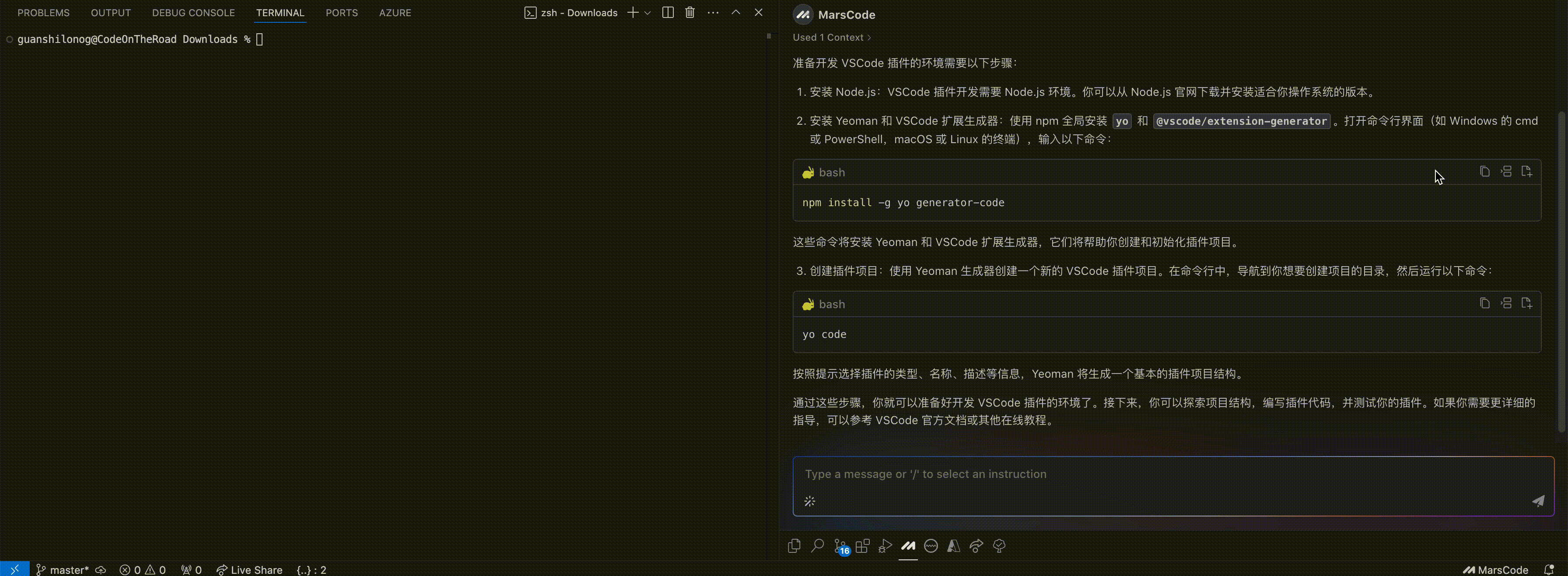Open Source Control with 16 badge
The width and height of the screenshot is (1568, 576).
click(x=840, y=546)
